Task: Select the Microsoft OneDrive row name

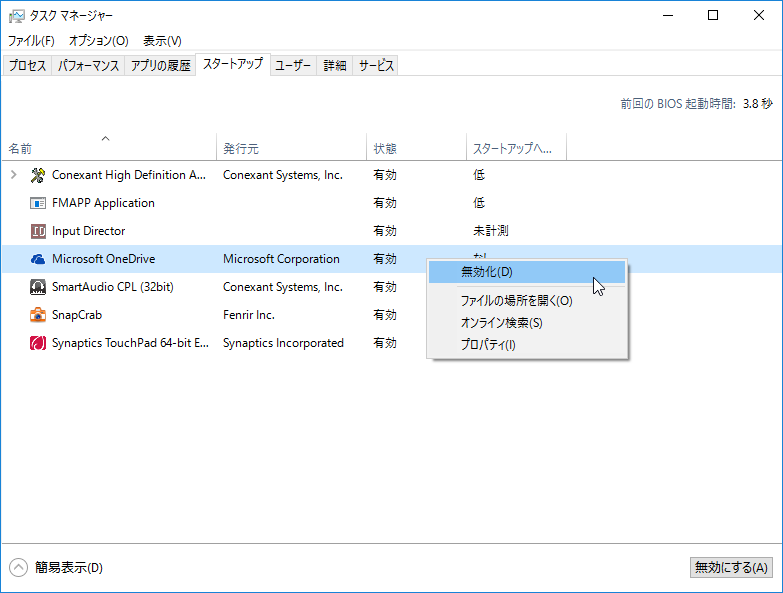Action: tap(103, 259)
